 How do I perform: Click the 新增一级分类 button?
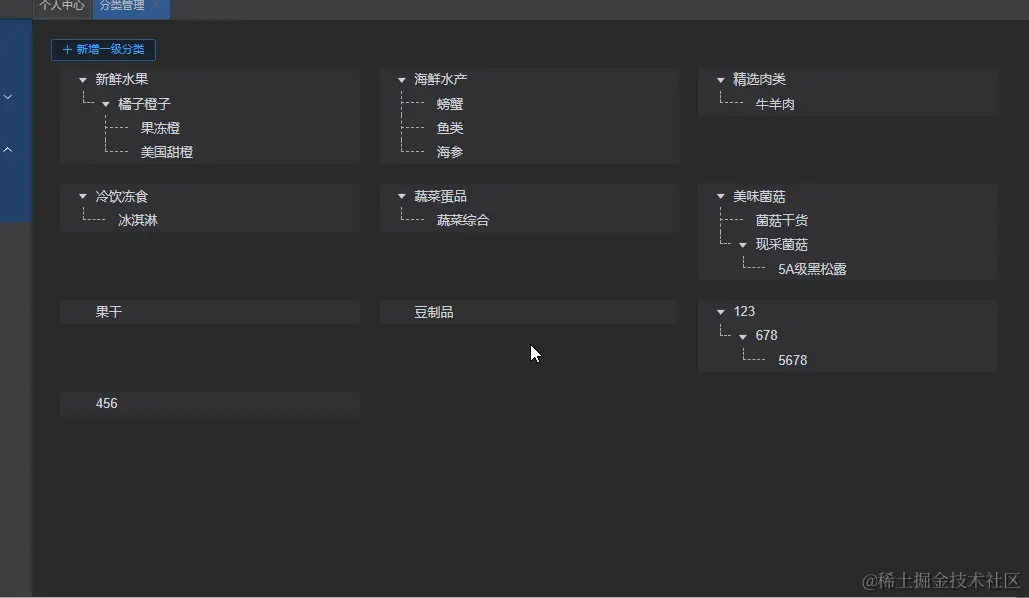103,49
